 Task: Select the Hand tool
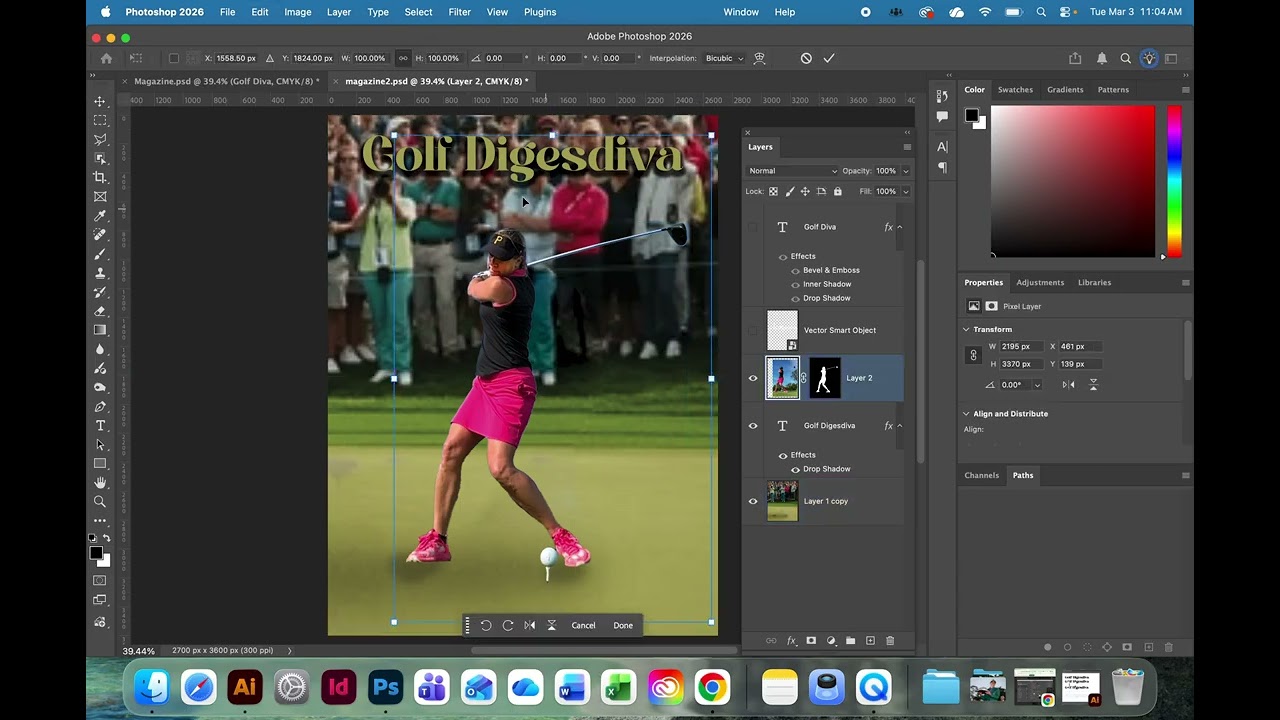click(x=100, y=482)
